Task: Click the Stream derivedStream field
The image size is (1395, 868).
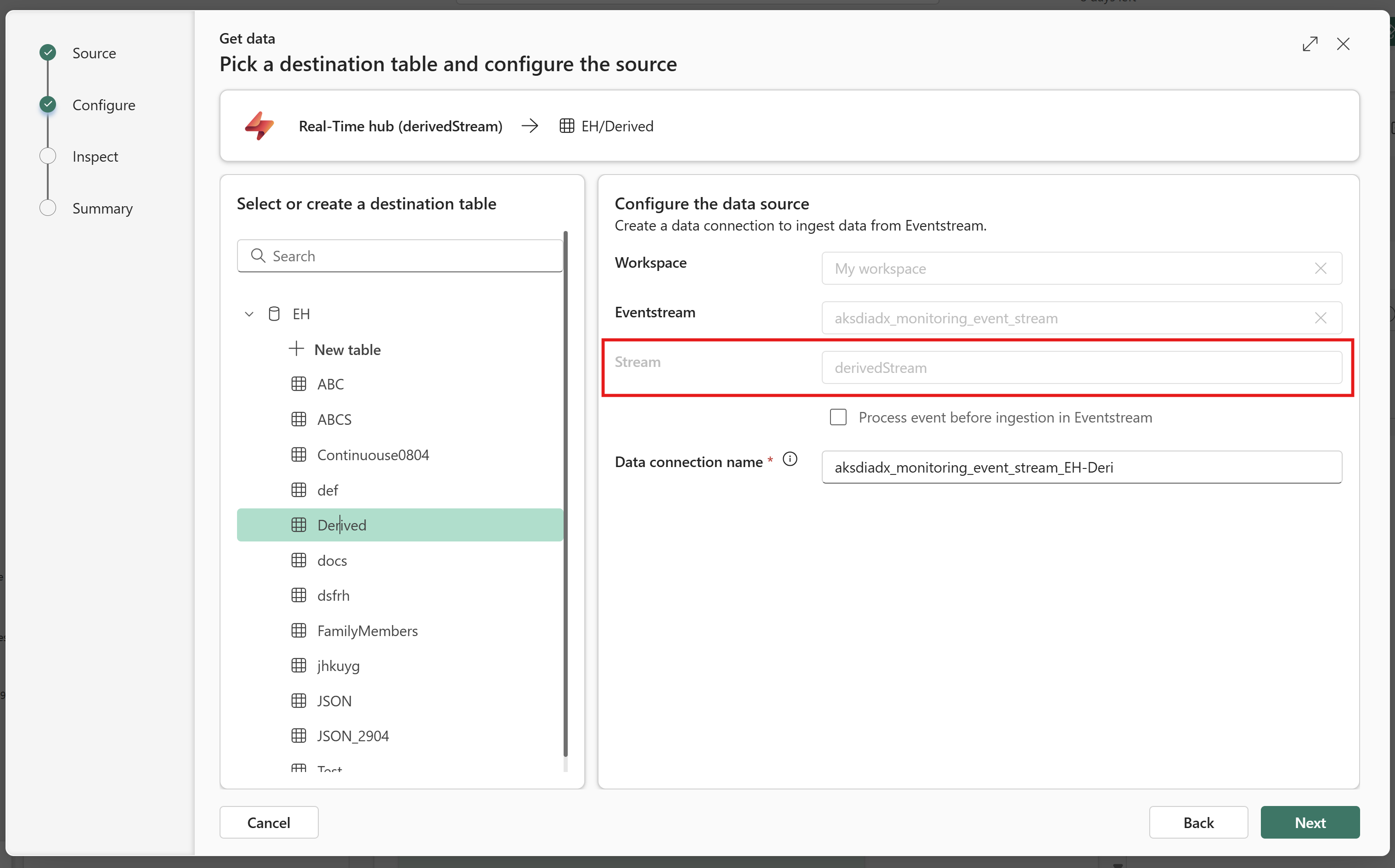Action: [1082, 367]
